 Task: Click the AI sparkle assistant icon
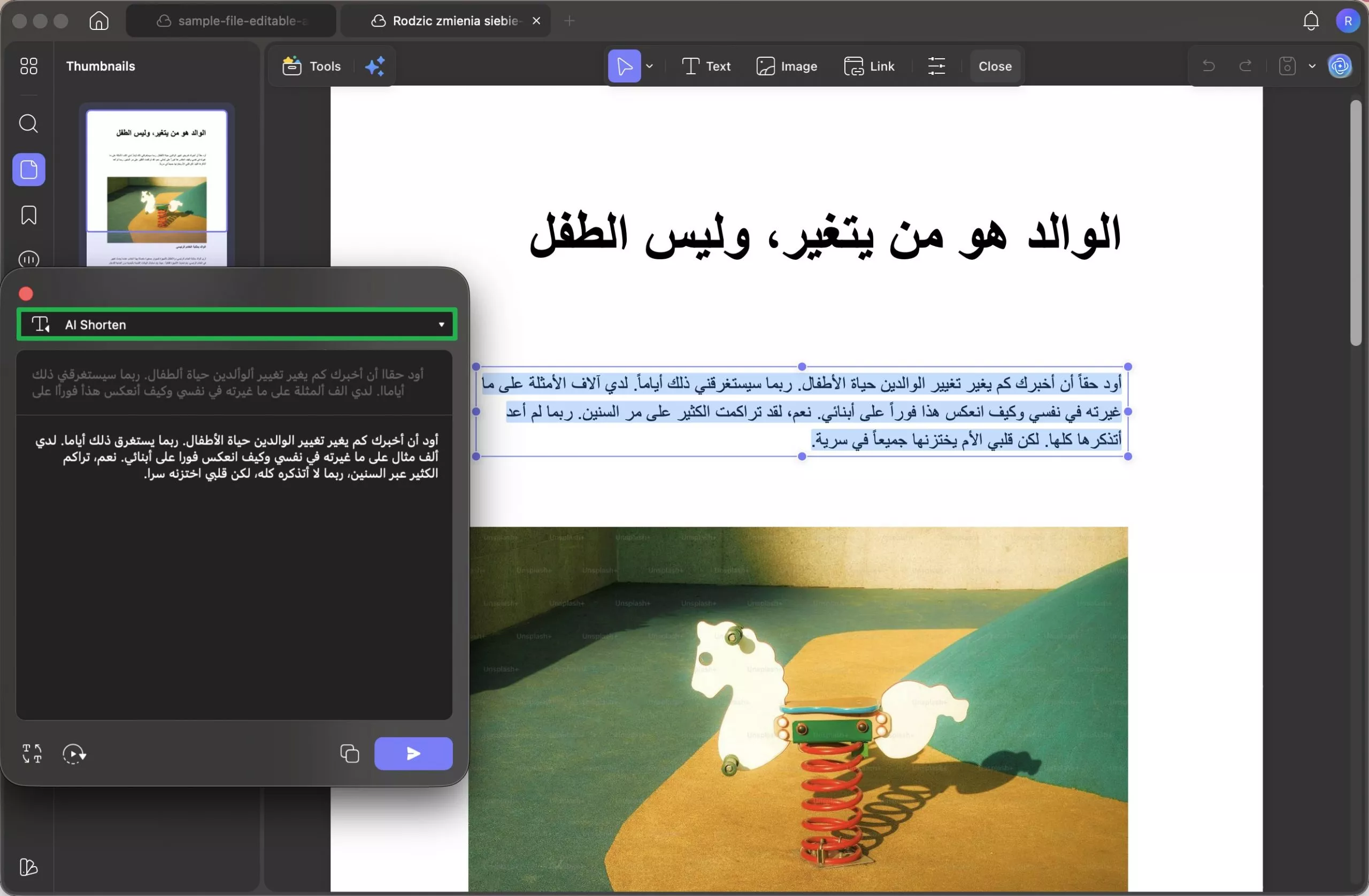point(374,66)
